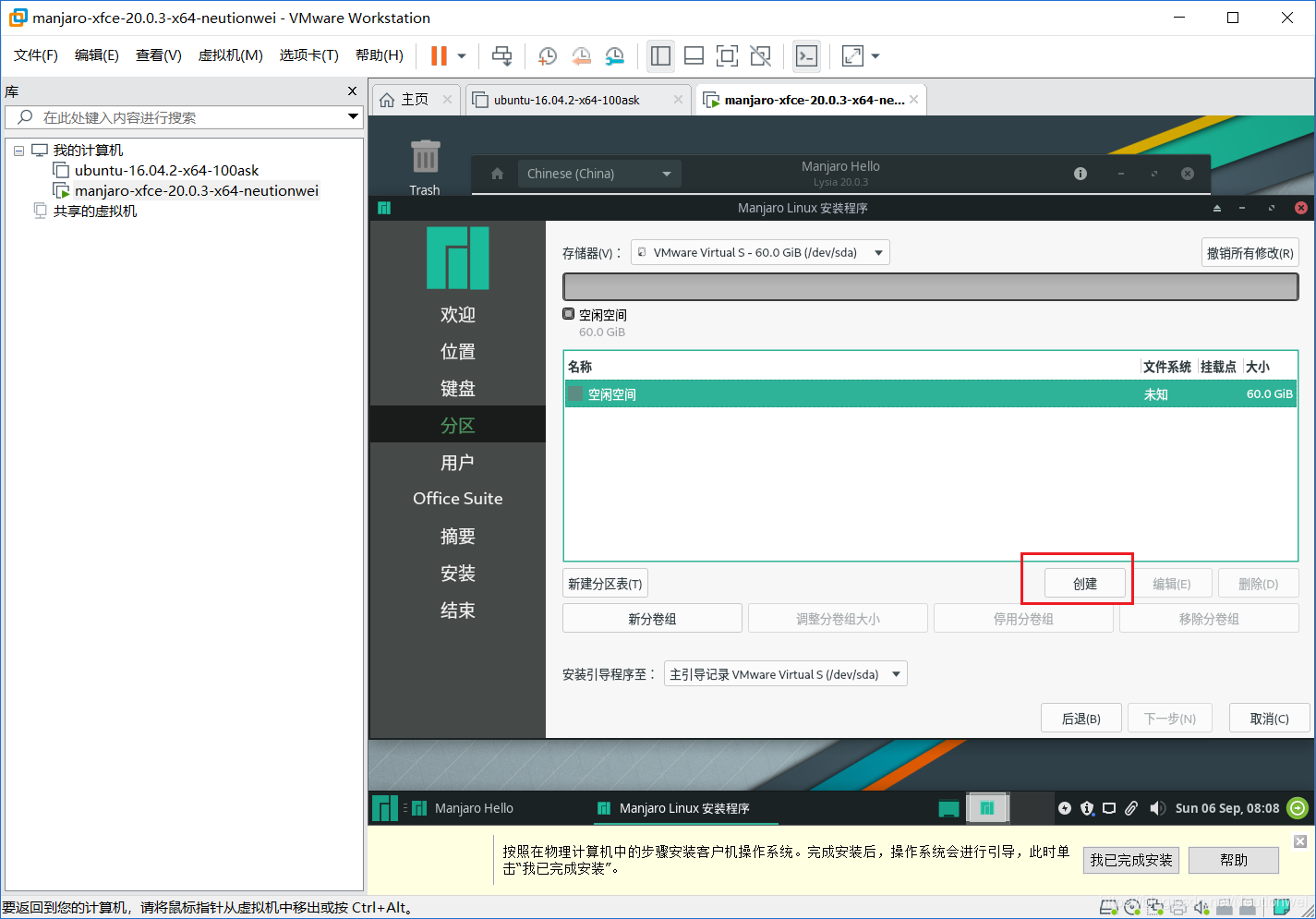
Task: Click the paperclip clipboard tray icon
Action: [1131, 808]
